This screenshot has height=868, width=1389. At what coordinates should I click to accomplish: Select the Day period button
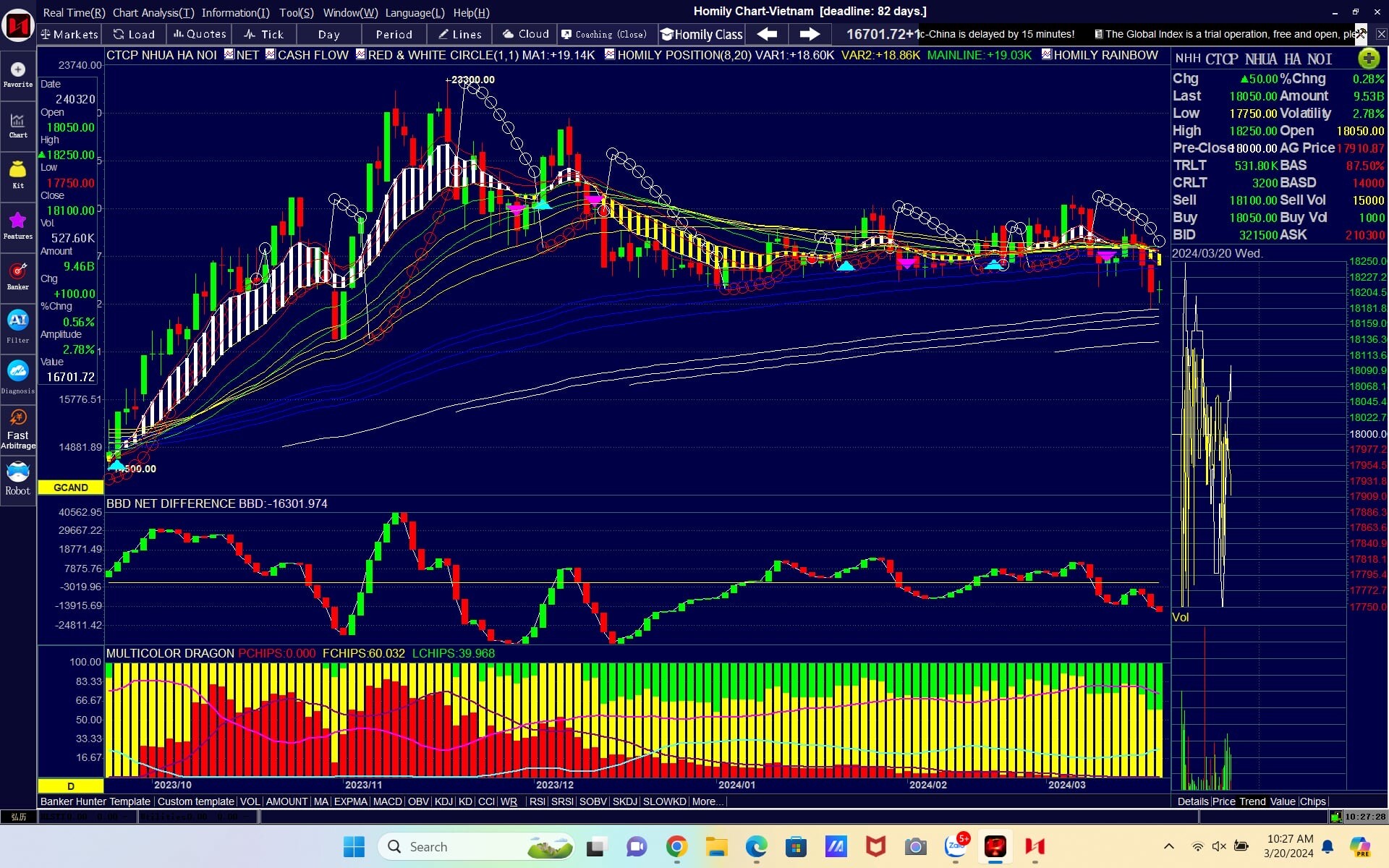click(328, 34)
